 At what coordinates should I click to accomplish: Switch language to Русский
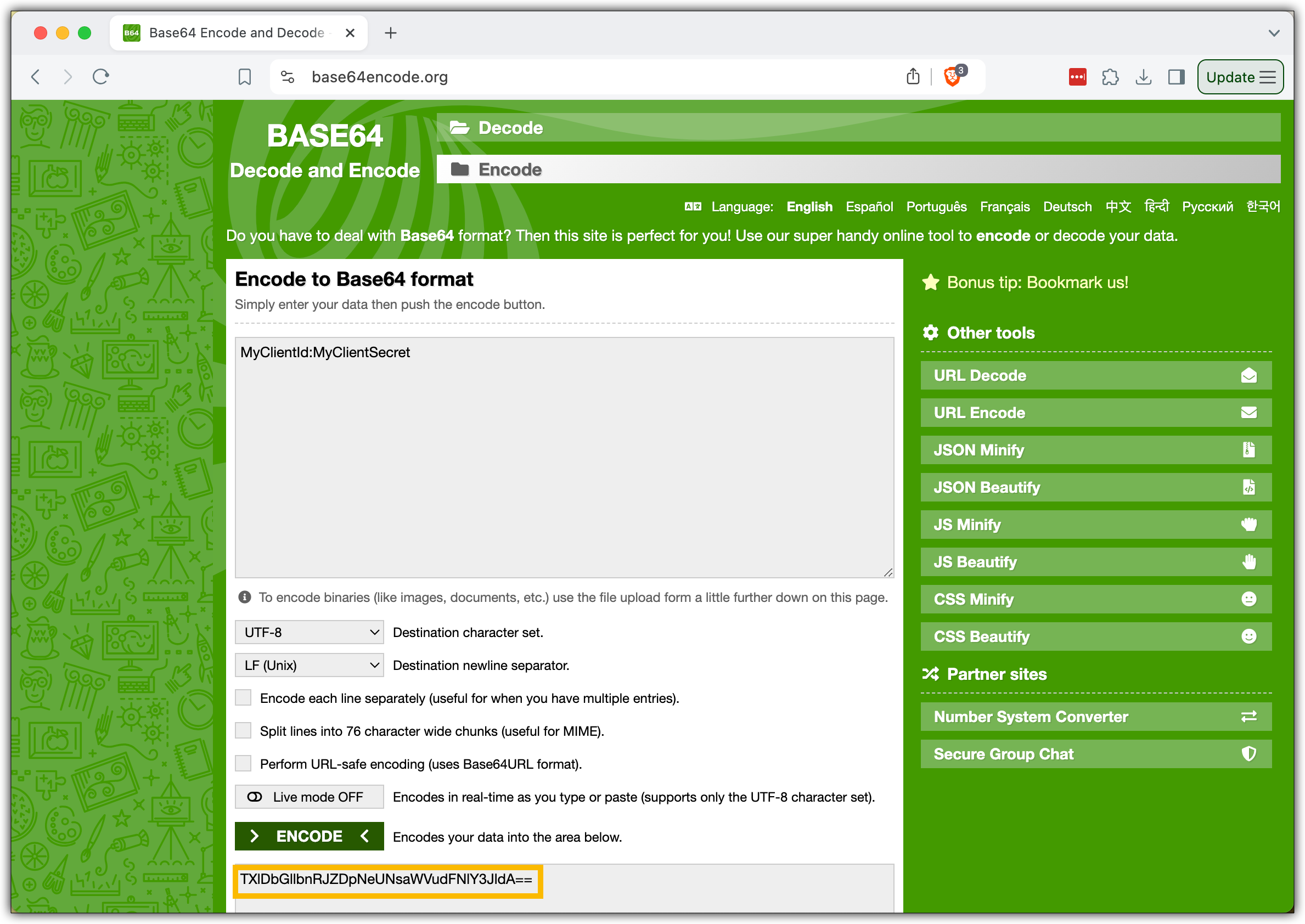click(1207, 206)
